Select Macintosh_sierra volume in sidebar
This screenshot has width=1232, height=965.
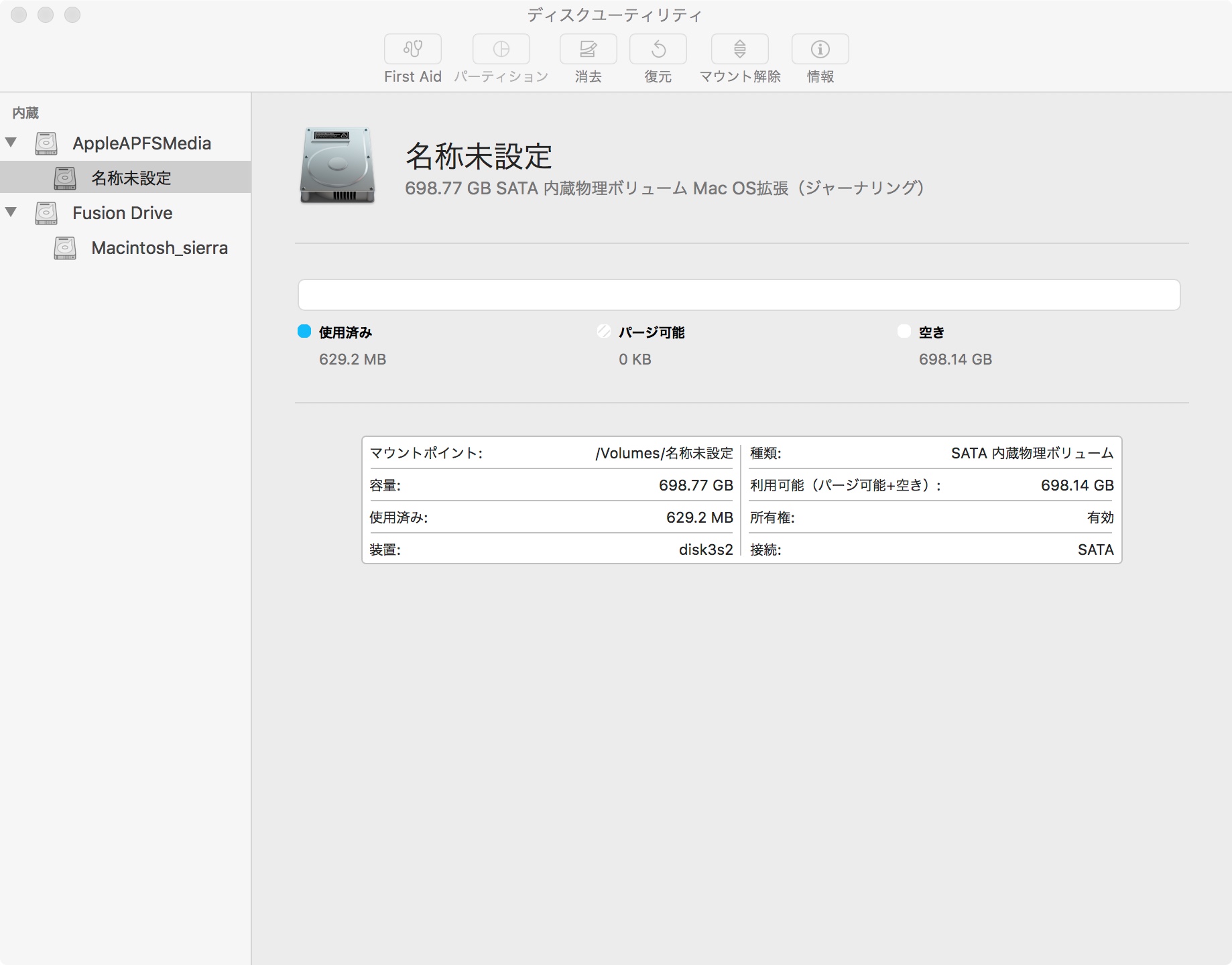click(x=160, y=248)
